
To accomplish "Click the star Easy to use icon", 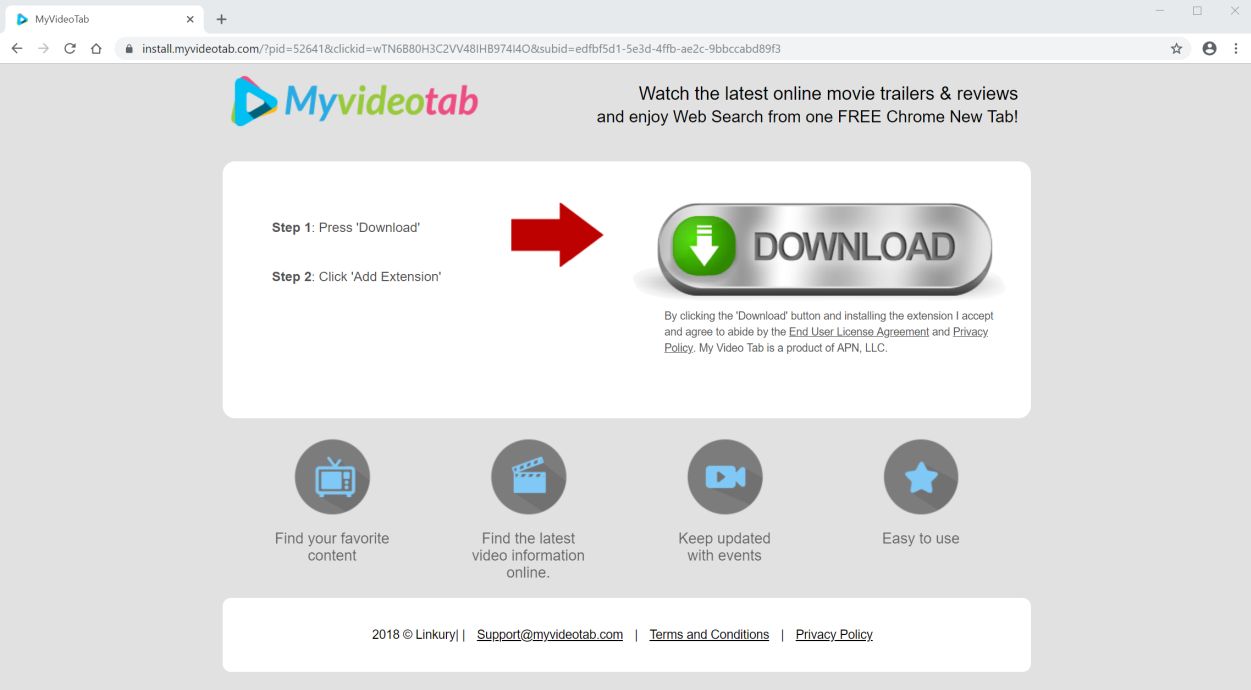I will [x=920, y=477].
